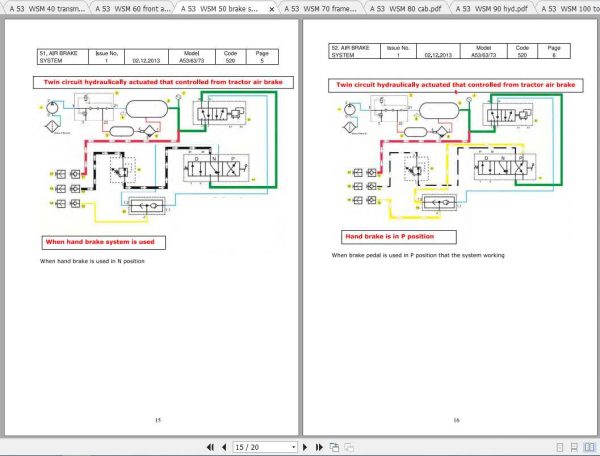The width and height of the screenshot is (600, 456).
Task: Open A 53 WSM 70 frame tab
Action: coord(320,8)
